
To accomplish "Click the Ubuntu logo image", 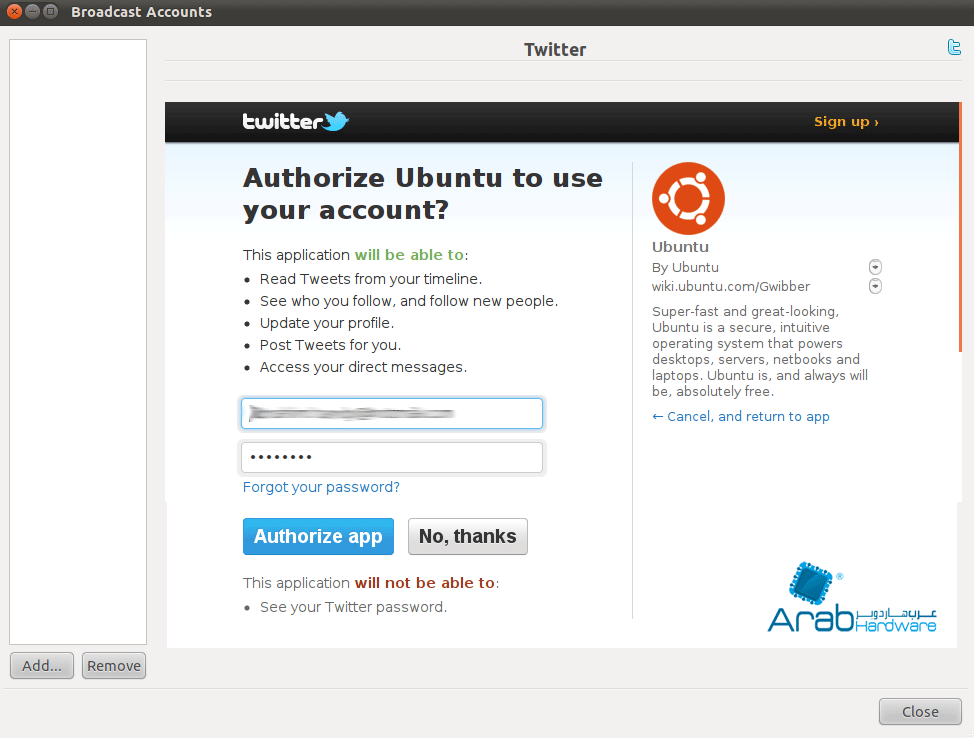I will [688, 198].
